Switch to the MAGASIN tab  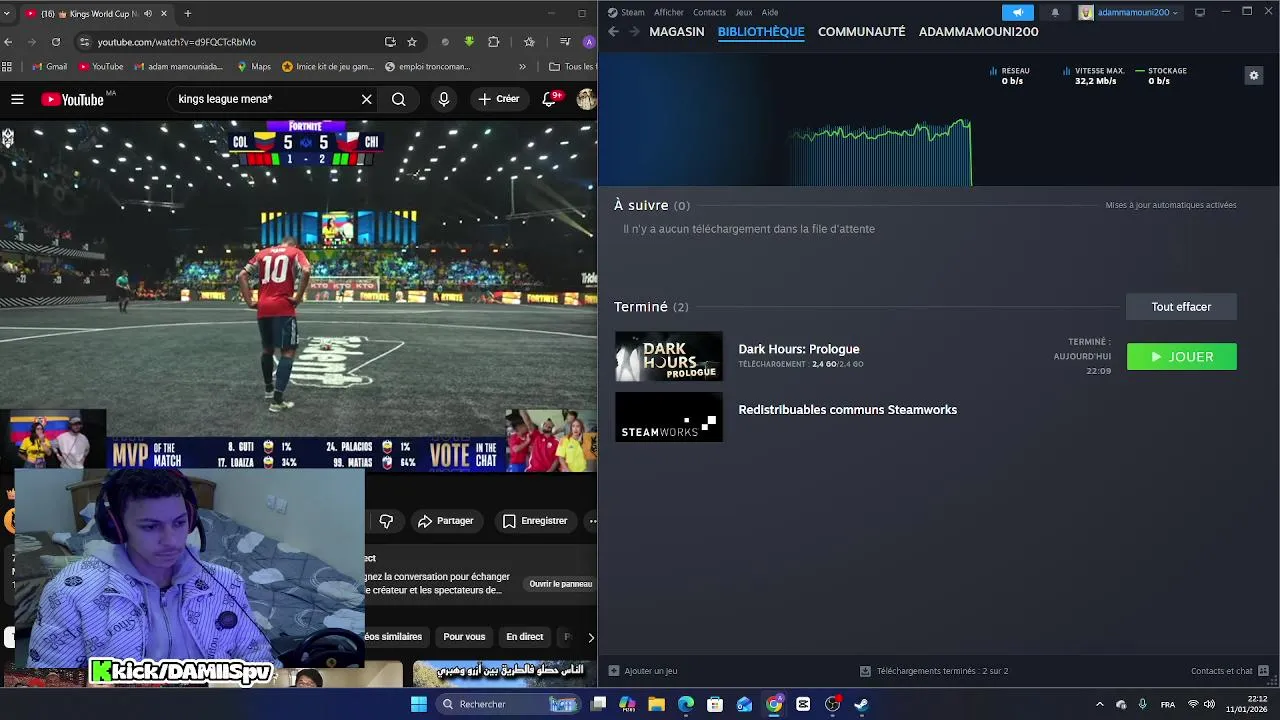pos(677,32)
